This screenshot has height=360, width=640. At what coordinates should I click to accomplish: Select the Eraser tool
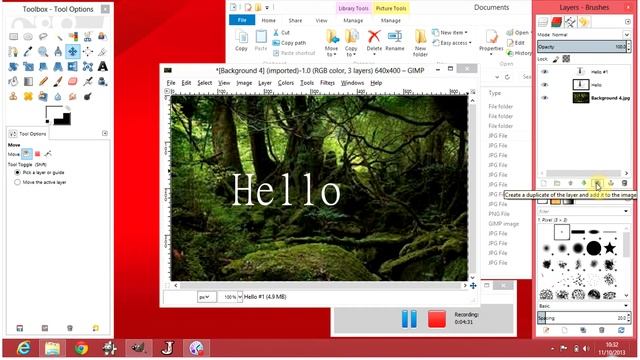(x=73, y=82)
